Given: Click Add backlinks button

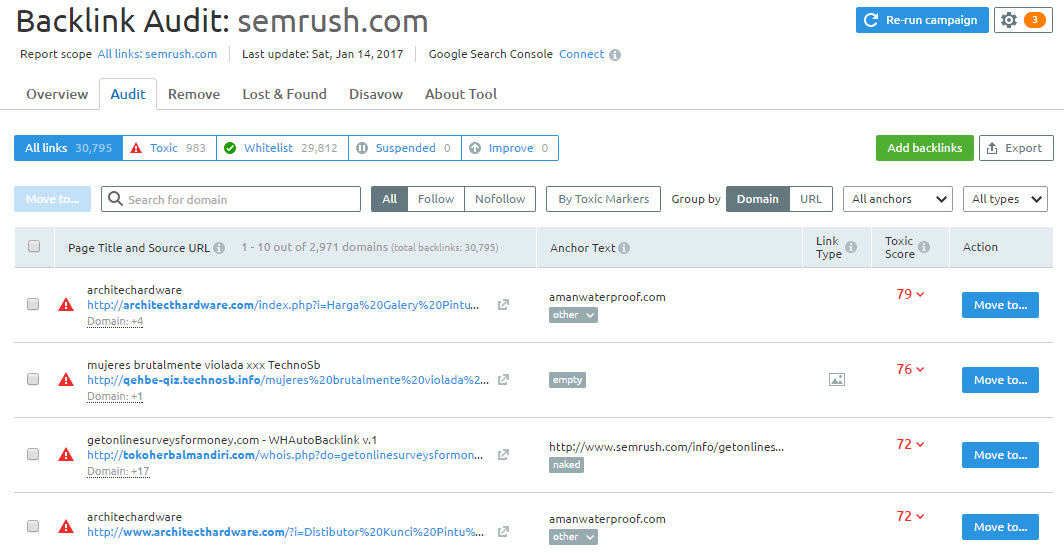Looking at the screenshot, I should coord(925,148).
